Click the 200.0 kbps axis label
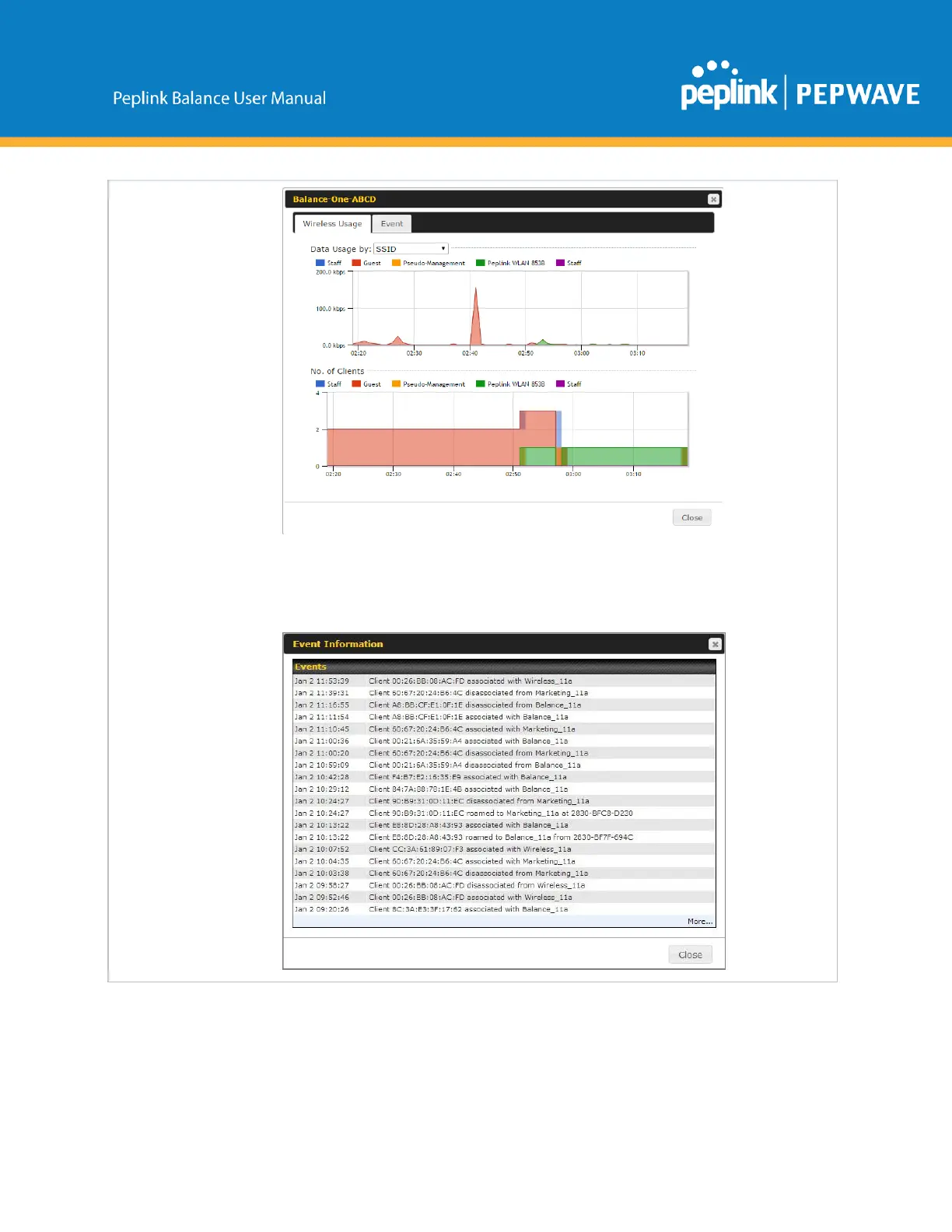The height and width of the screenshot is (1232, 952). (330, 272)
